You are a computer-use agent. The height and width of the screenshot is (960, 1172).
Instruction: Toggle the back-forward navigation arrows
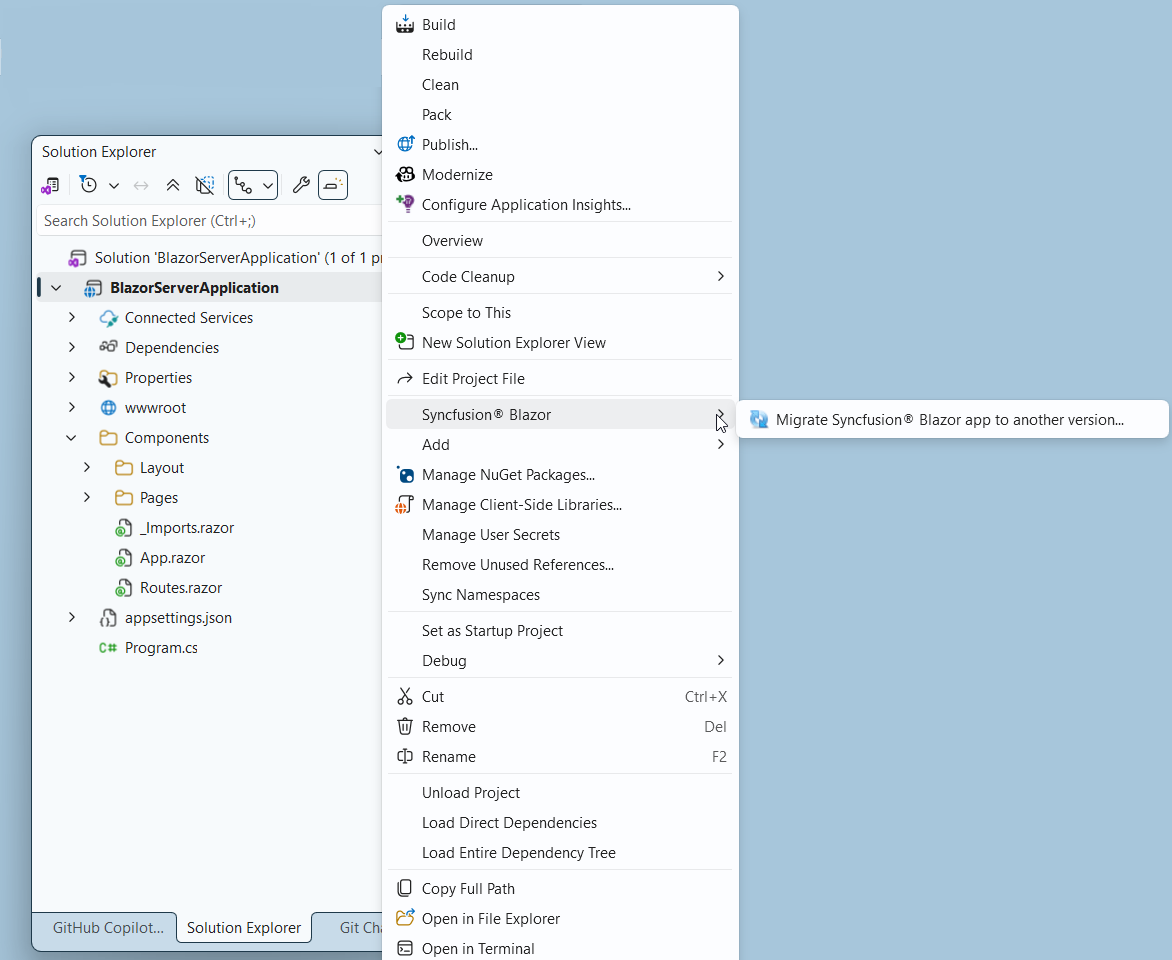point(140,185)
